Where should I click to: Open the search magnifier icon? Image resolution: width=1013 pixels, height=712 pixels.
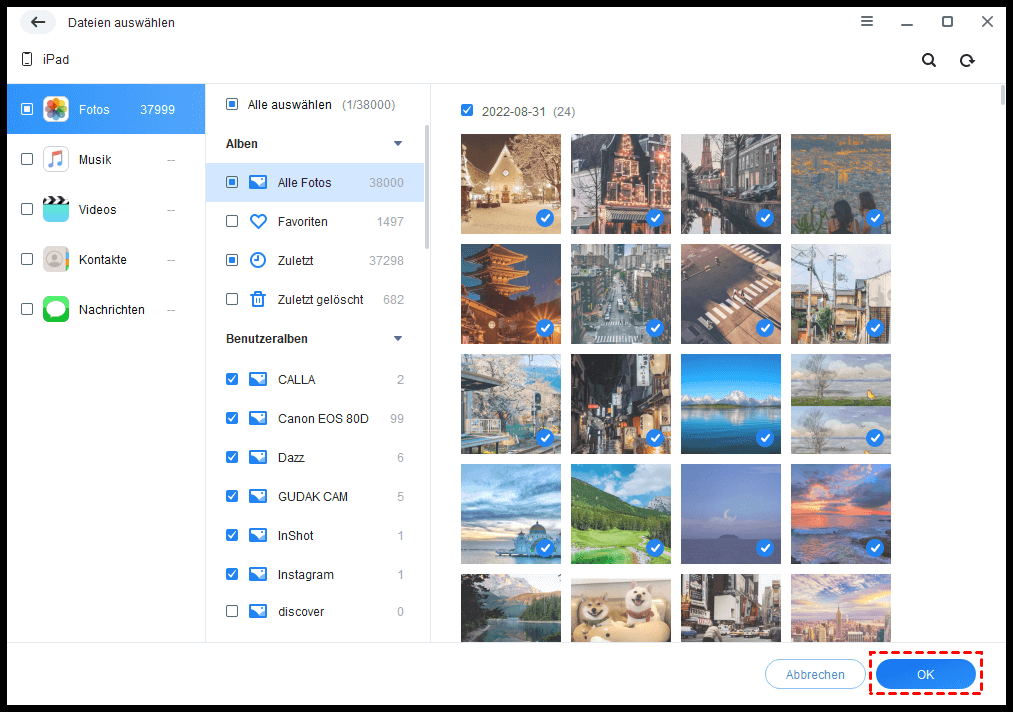point(929,60)
